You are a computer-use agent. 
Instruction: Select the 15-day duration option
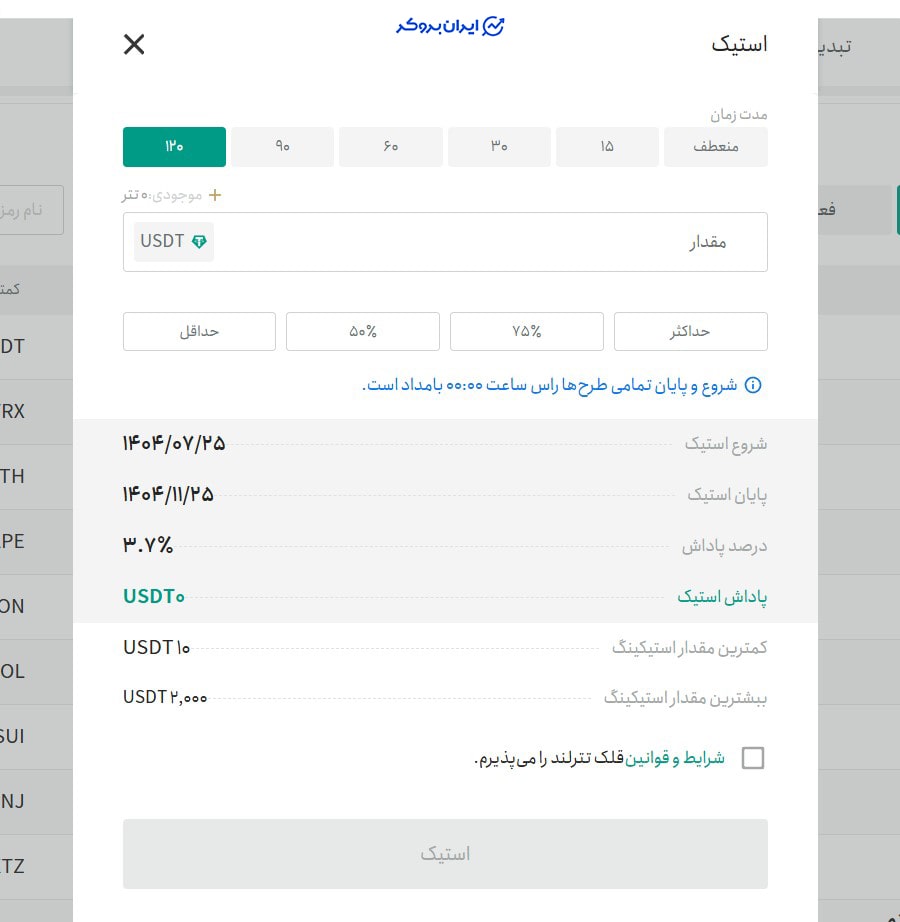tap(607, 146)
